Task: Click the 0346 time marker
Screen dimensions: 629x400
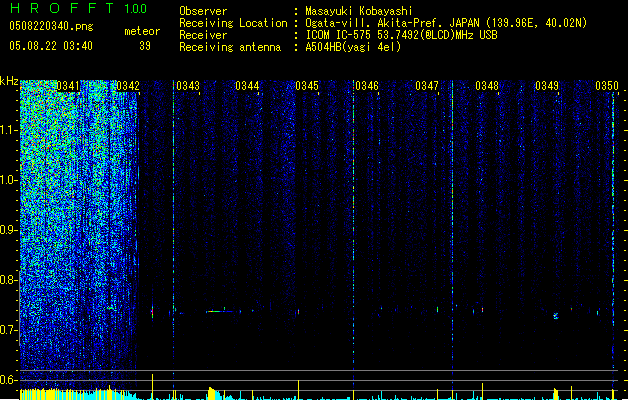Action: pyautogui.click(x=367, y=86)
